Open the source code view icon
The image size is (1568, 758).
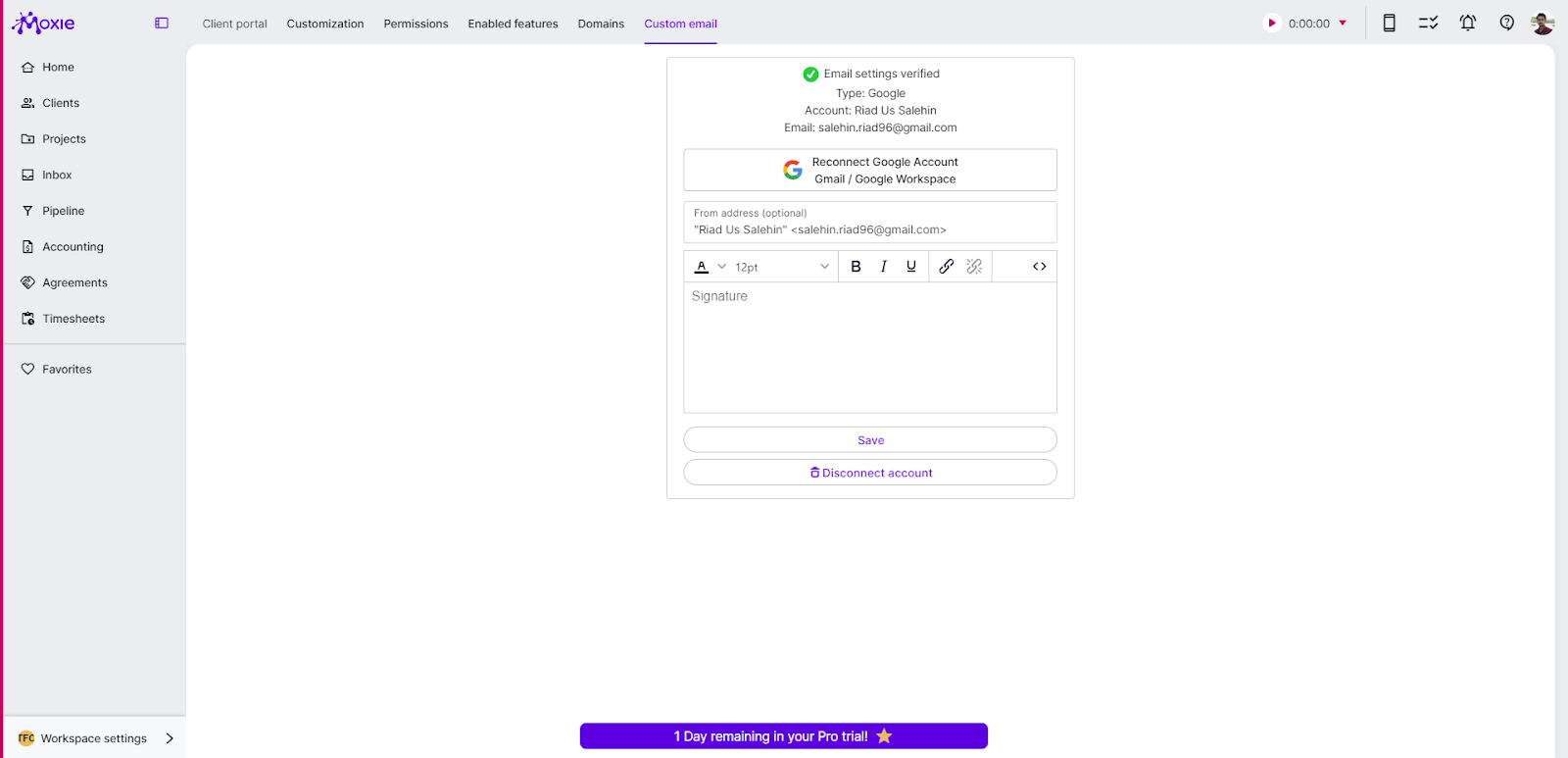point(1039,267)
